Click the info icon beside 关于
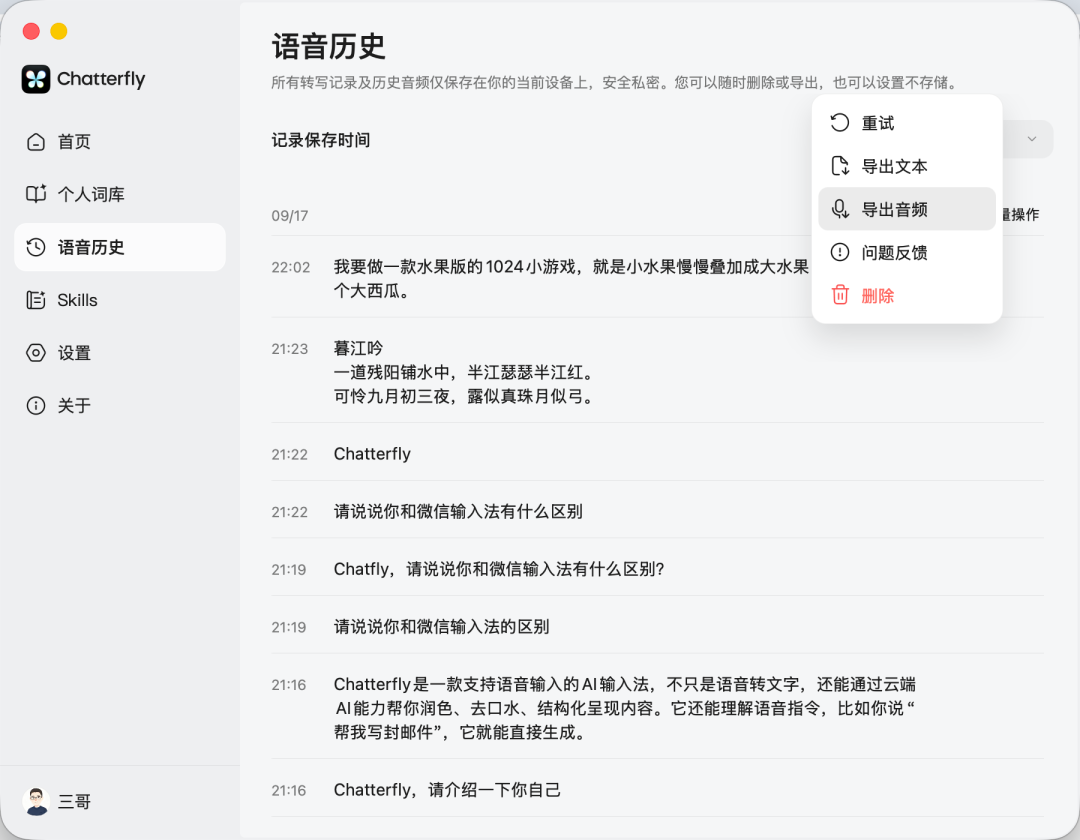 pos(36,406)
